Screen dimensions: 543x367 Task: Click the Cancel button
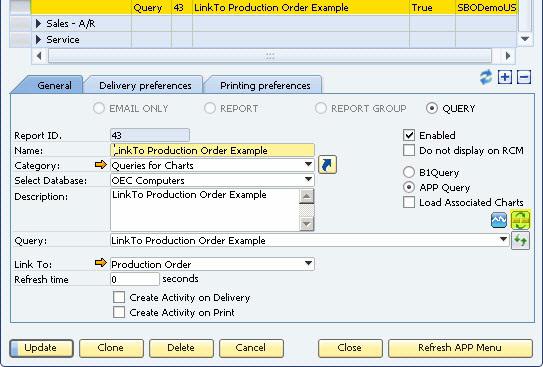[251, 348]
